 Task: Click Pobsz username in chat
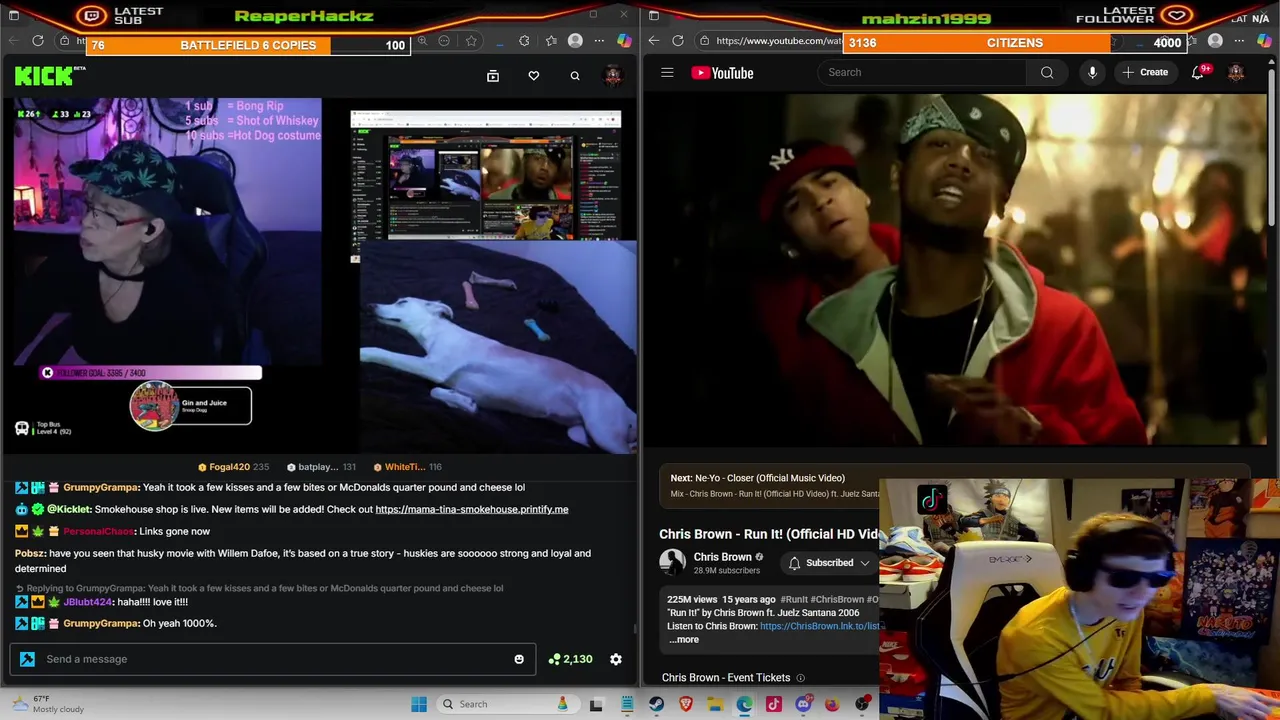(30, 553)
